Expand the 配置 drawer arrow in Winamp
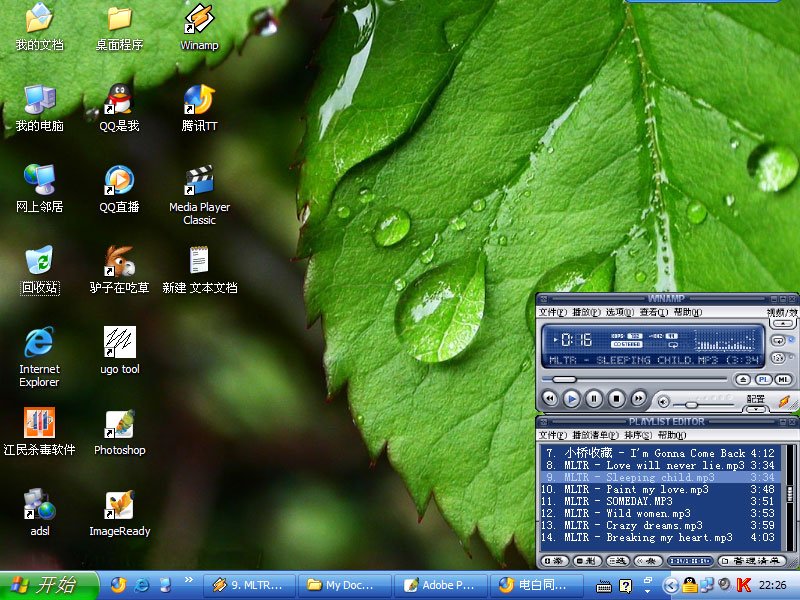 (x=756, y=409)
